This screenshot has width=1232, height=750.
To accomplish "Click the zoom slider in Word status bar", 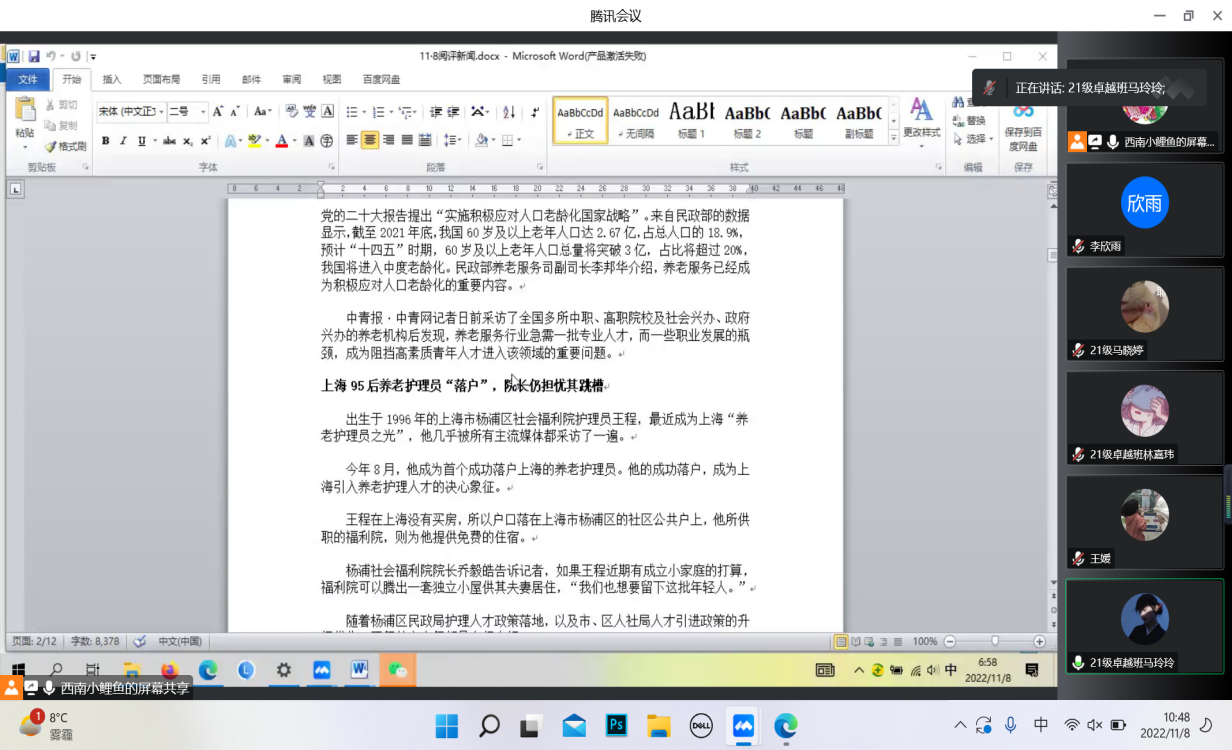I will tap(994, 641).
